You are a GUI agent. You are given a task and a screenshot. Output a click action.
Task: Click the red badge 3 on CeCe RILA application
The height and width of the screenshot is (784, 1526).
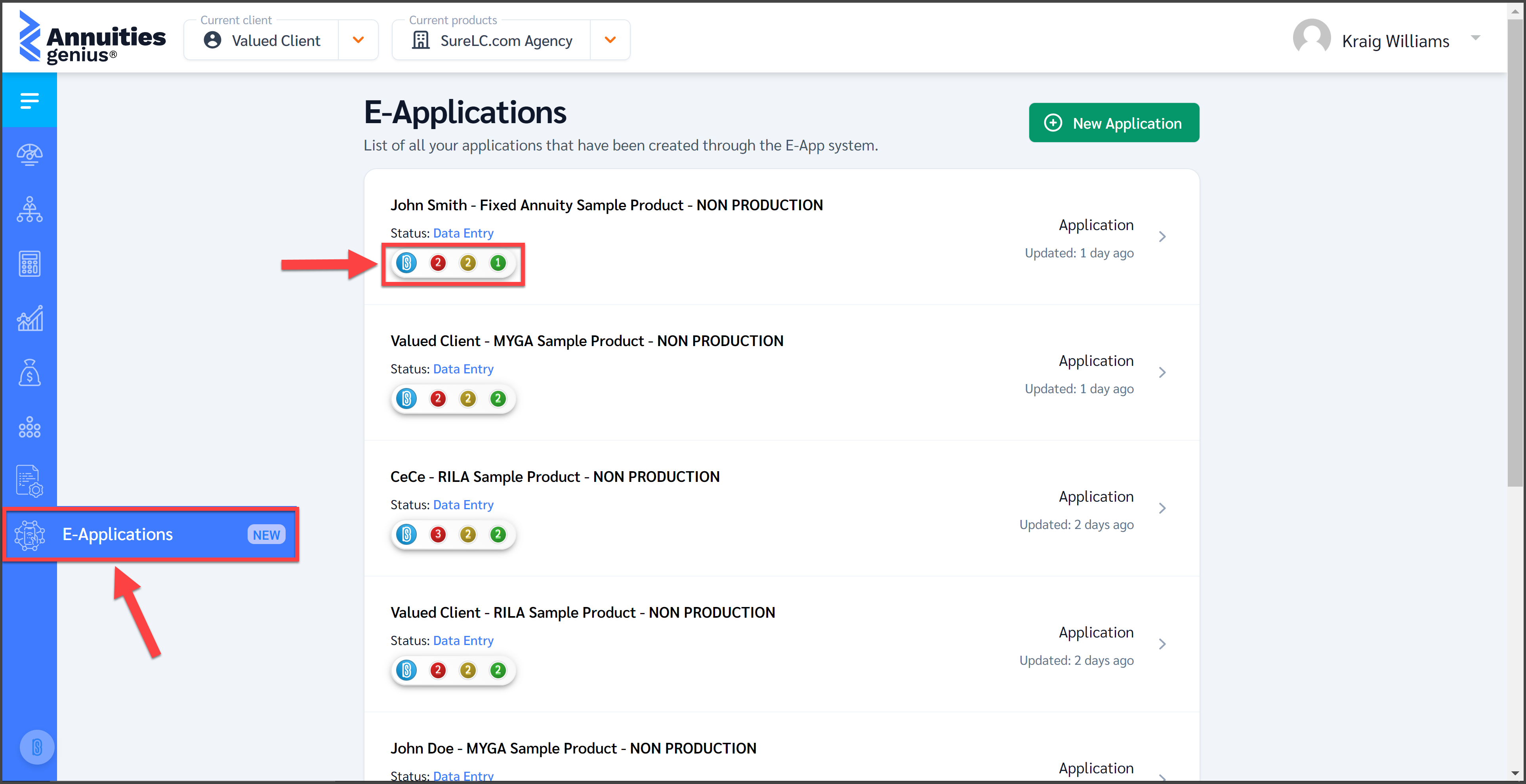(438, 534)
